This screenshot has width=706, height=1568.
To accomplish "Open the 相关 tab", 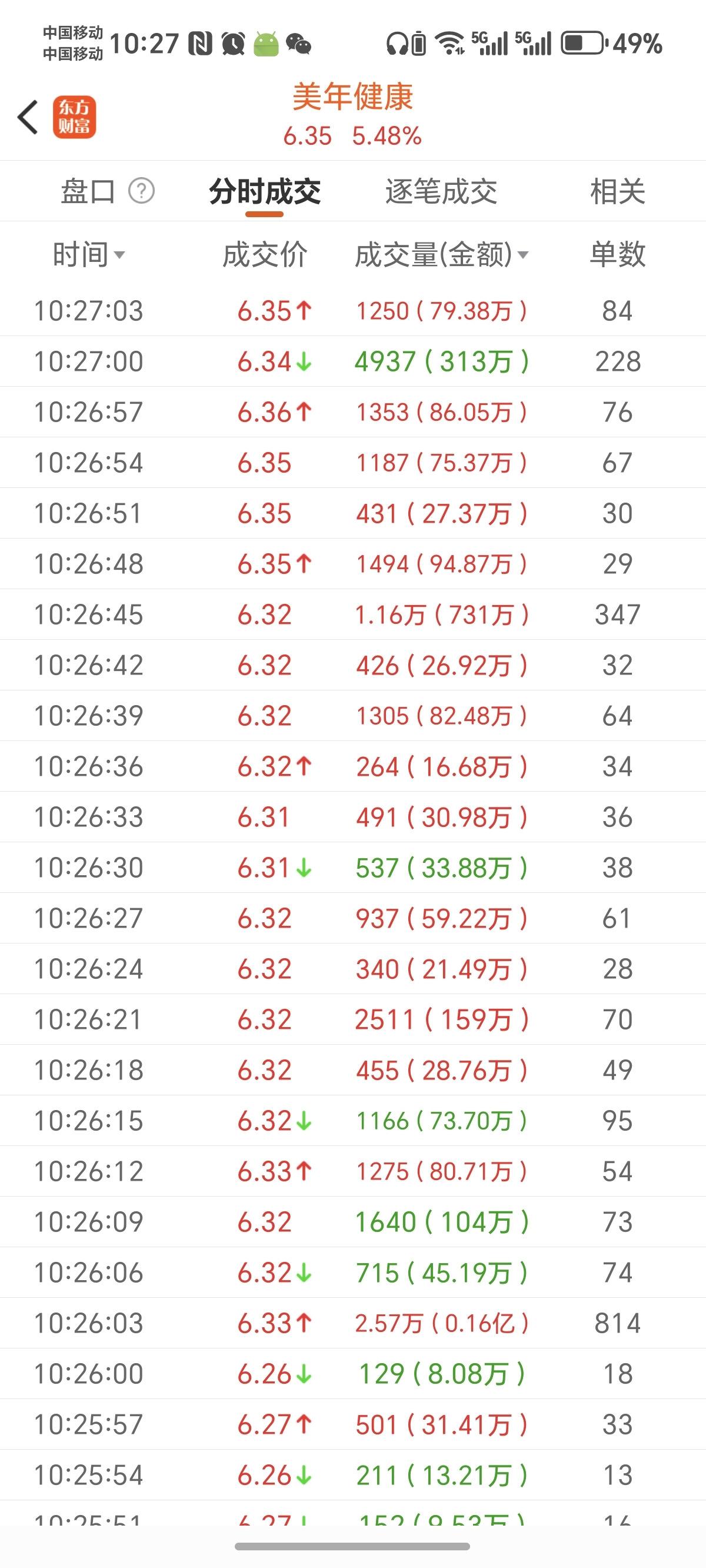I will [617, 191].
